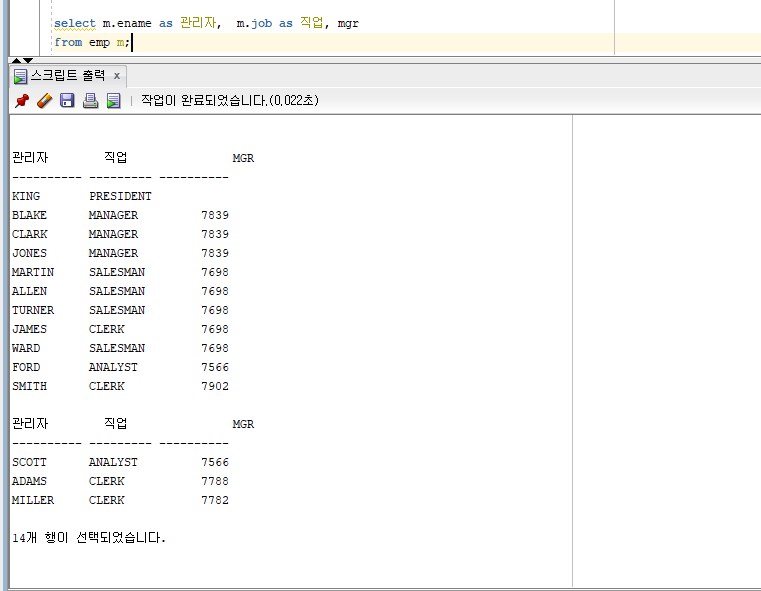Screen dimensions: 761x591
Task: Print the script output
Action: [90, 100]
